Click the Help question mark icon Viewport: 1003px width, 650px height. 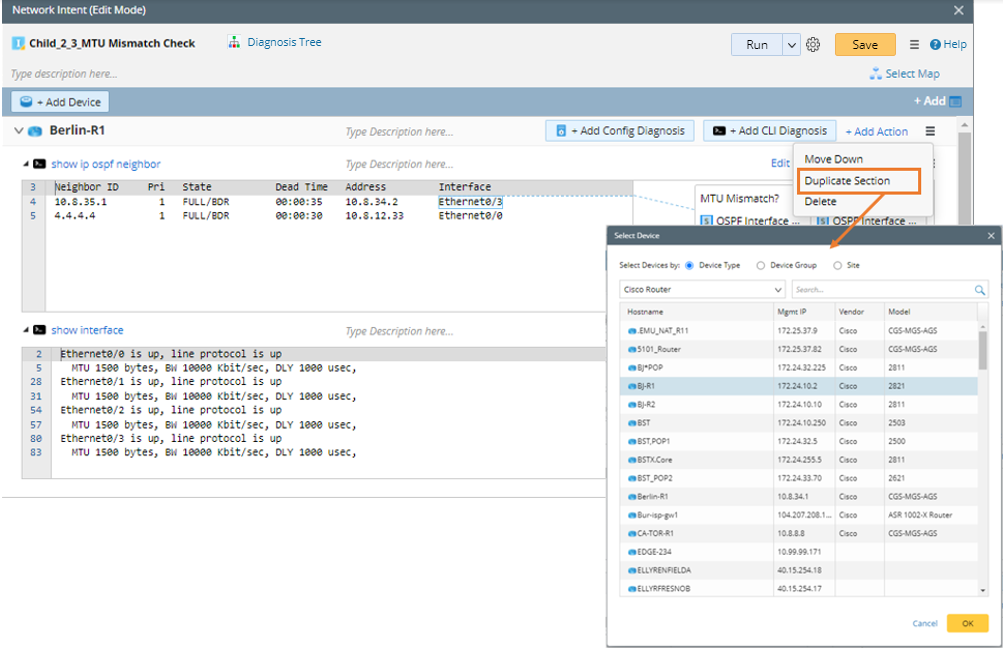point(935,44)
